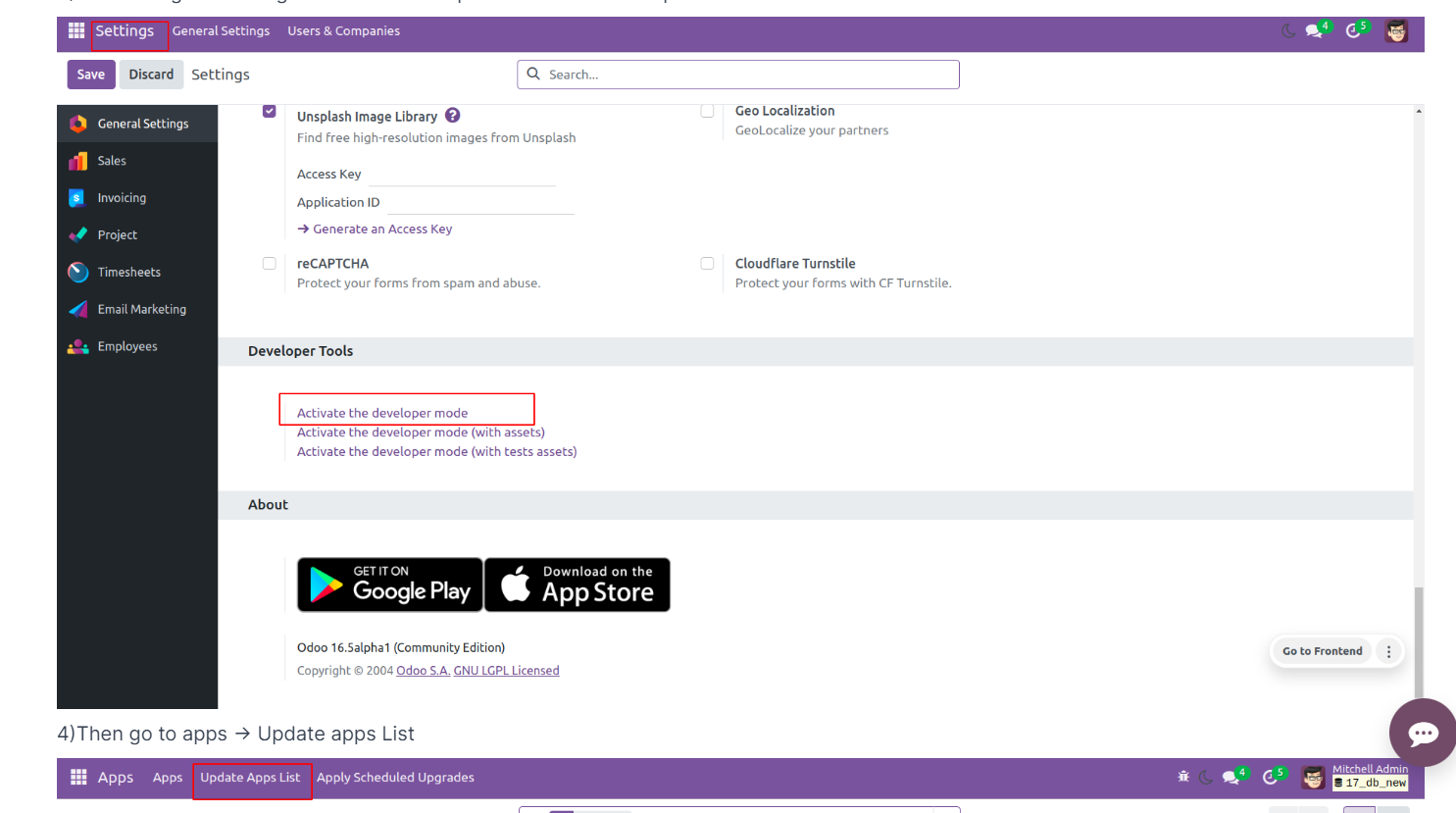
Task: Click the 17_db_new database label
Action: point(1371,783)
